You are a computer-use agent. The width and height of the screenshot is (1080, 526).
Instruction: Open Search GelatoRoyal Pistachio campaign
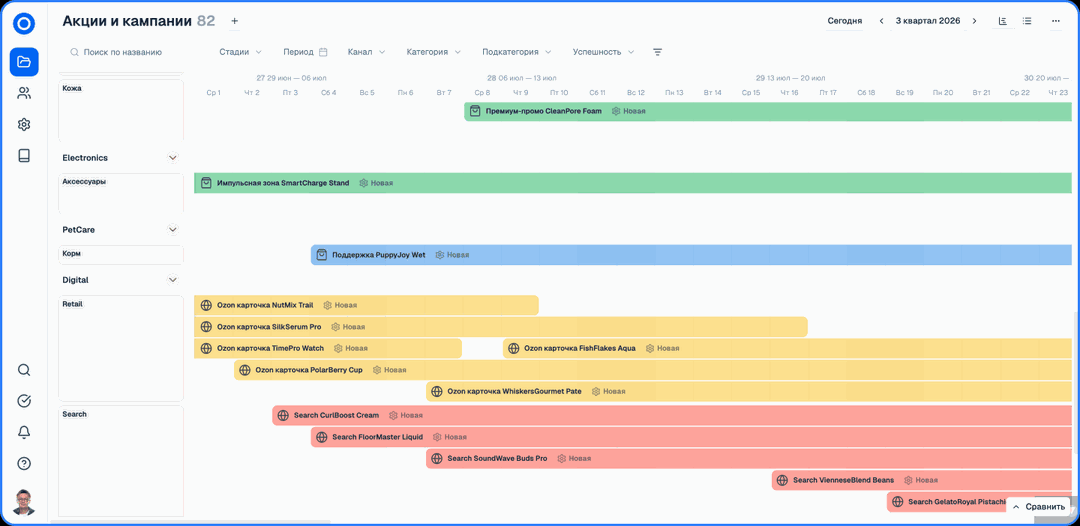click(x=979, y=502)
